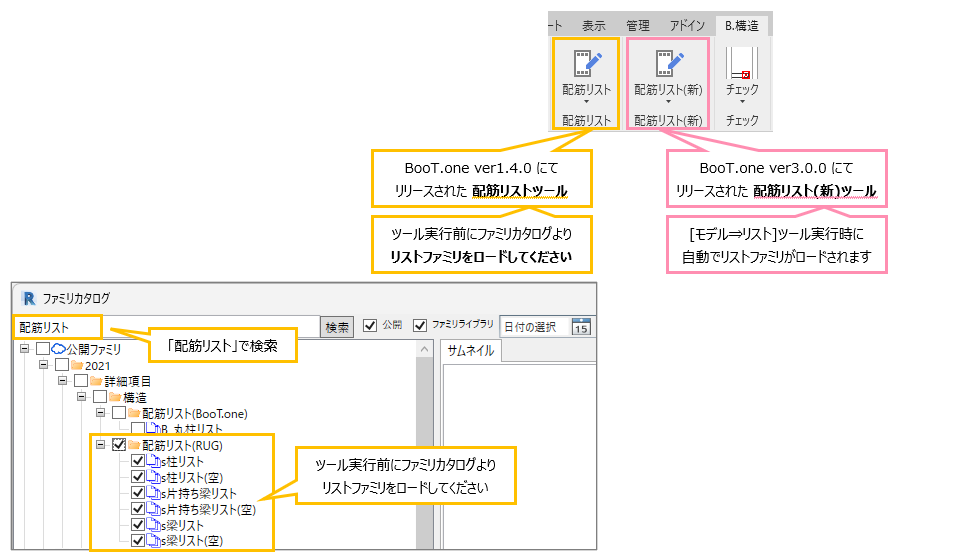Click the file icon of s片持ち梁リスト(空)
This screenshot has width=966, height=557.
153,509
